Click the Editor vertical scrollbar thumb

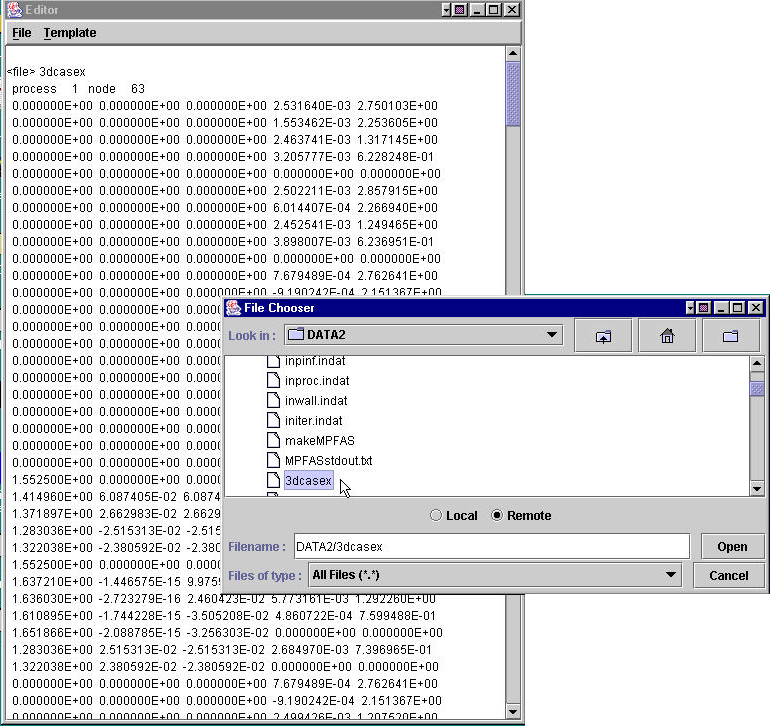point(513,94)
